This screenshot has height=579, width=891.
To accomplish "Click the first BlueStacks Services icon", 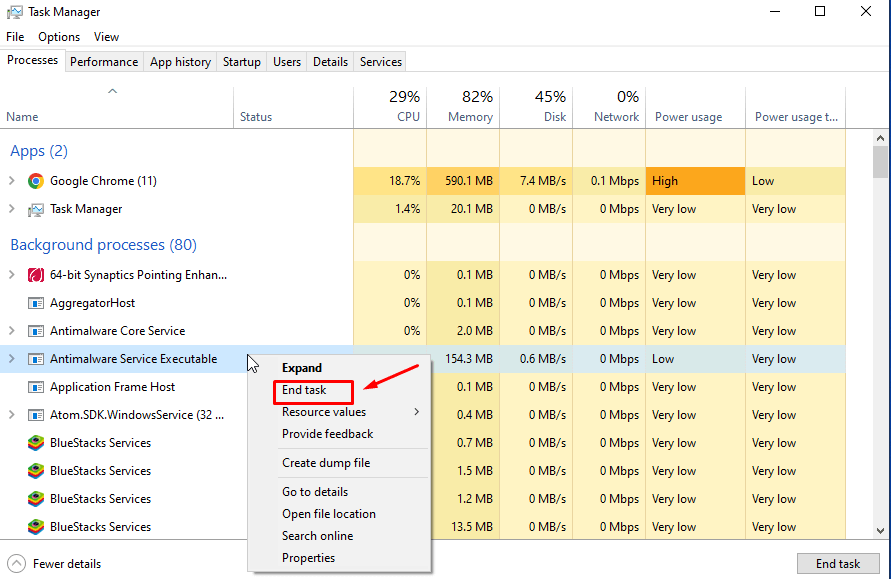I will click(x=36, y=443).
